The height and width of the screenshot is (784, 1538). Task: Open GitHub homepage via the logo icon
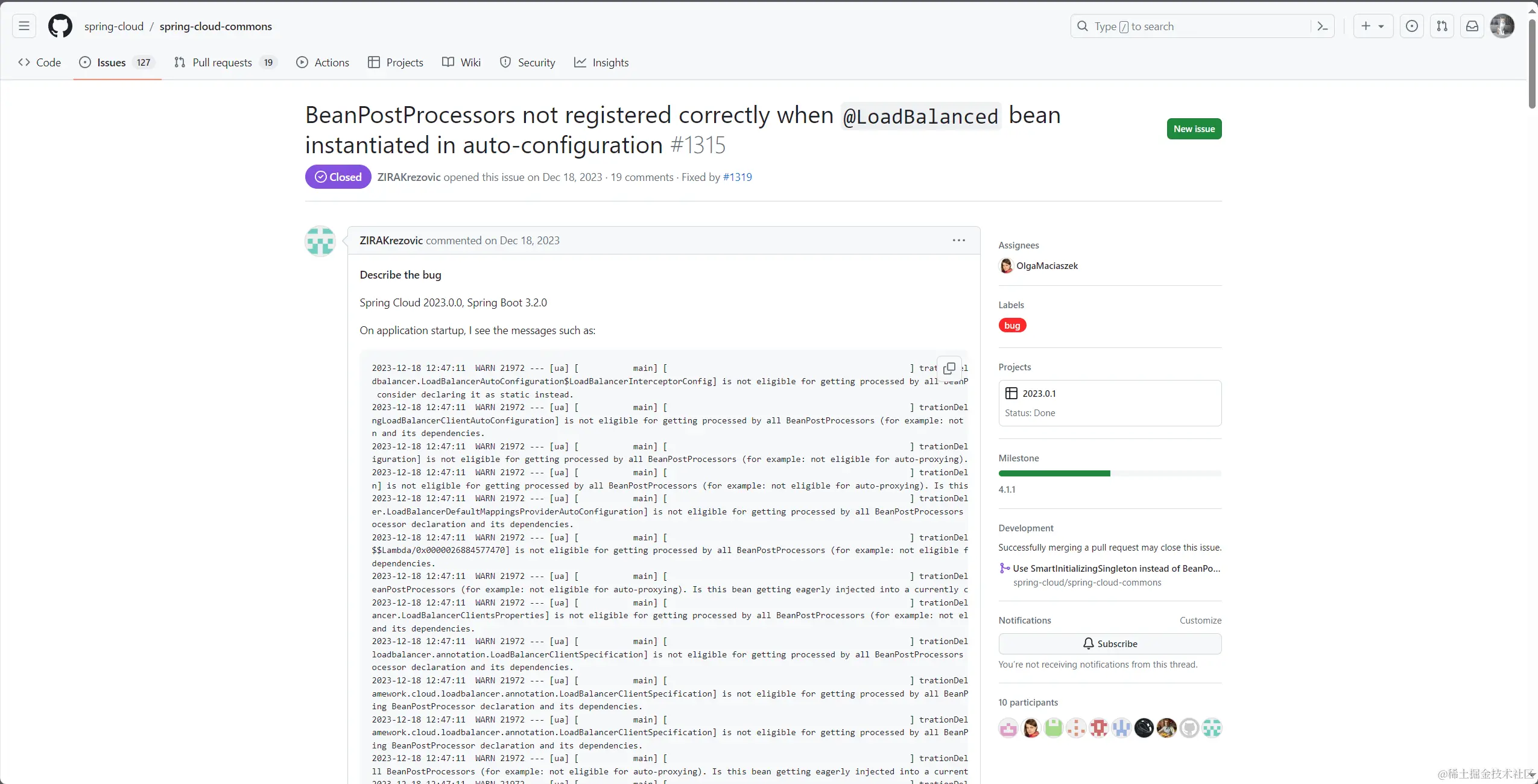(x=60, y=26)
